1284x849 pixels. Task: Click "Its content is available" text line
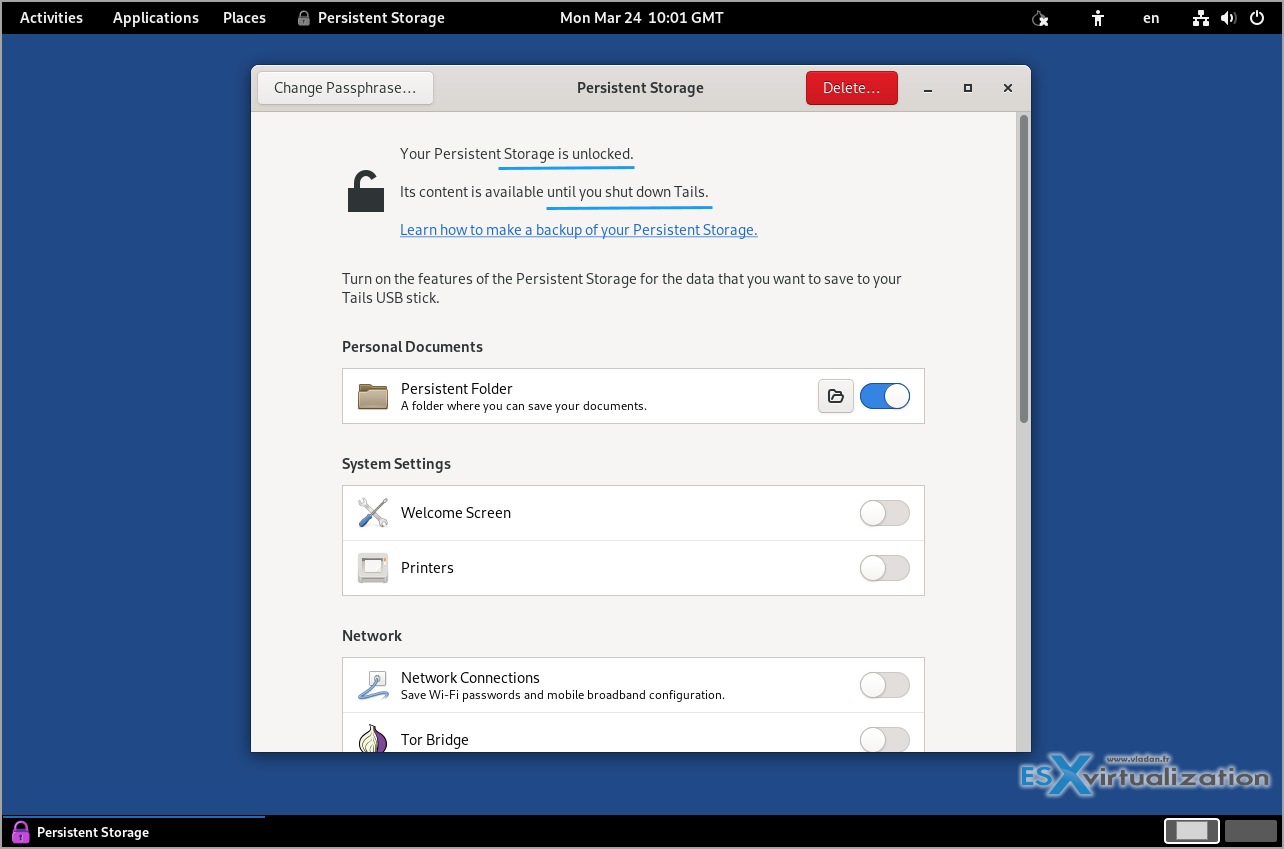tap(554, 192)
